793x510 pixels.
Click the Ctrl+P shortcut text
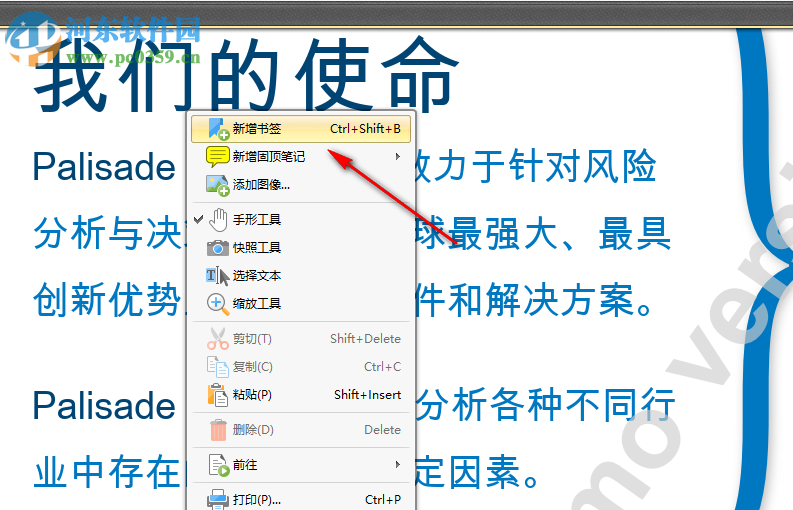click(x=383, y=500)
